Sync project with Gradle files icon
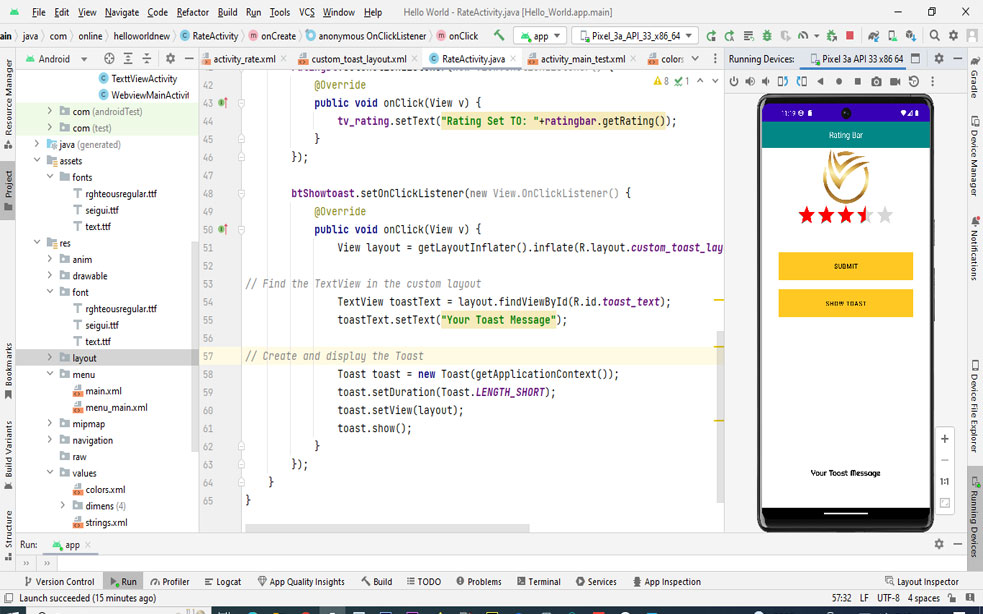The width and height of the screenshot is (983, 614). [x=873, y=36]
